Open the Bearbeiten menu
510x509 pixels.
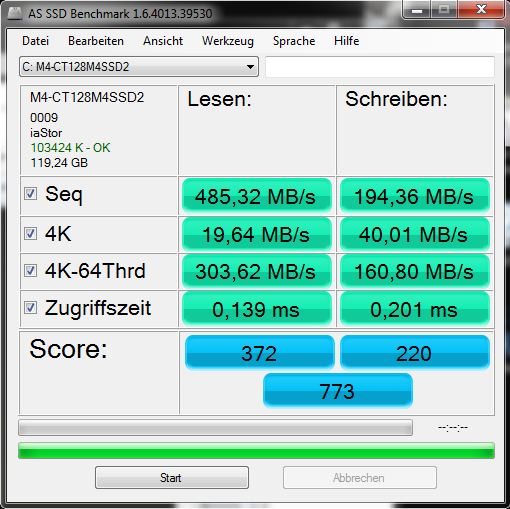(96, 41)
